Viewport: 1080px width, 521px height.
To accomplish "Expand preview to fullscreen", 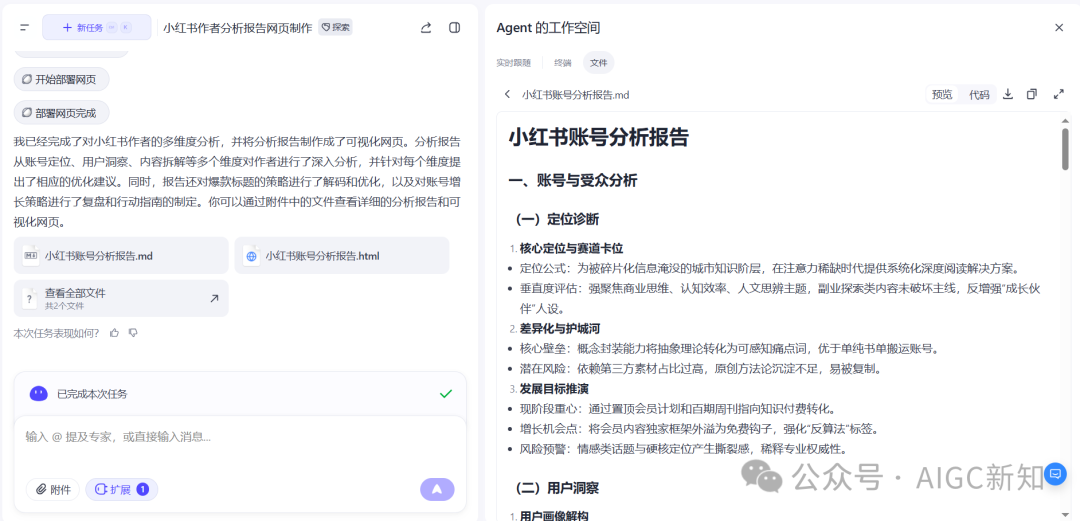I will point(1059,94).
